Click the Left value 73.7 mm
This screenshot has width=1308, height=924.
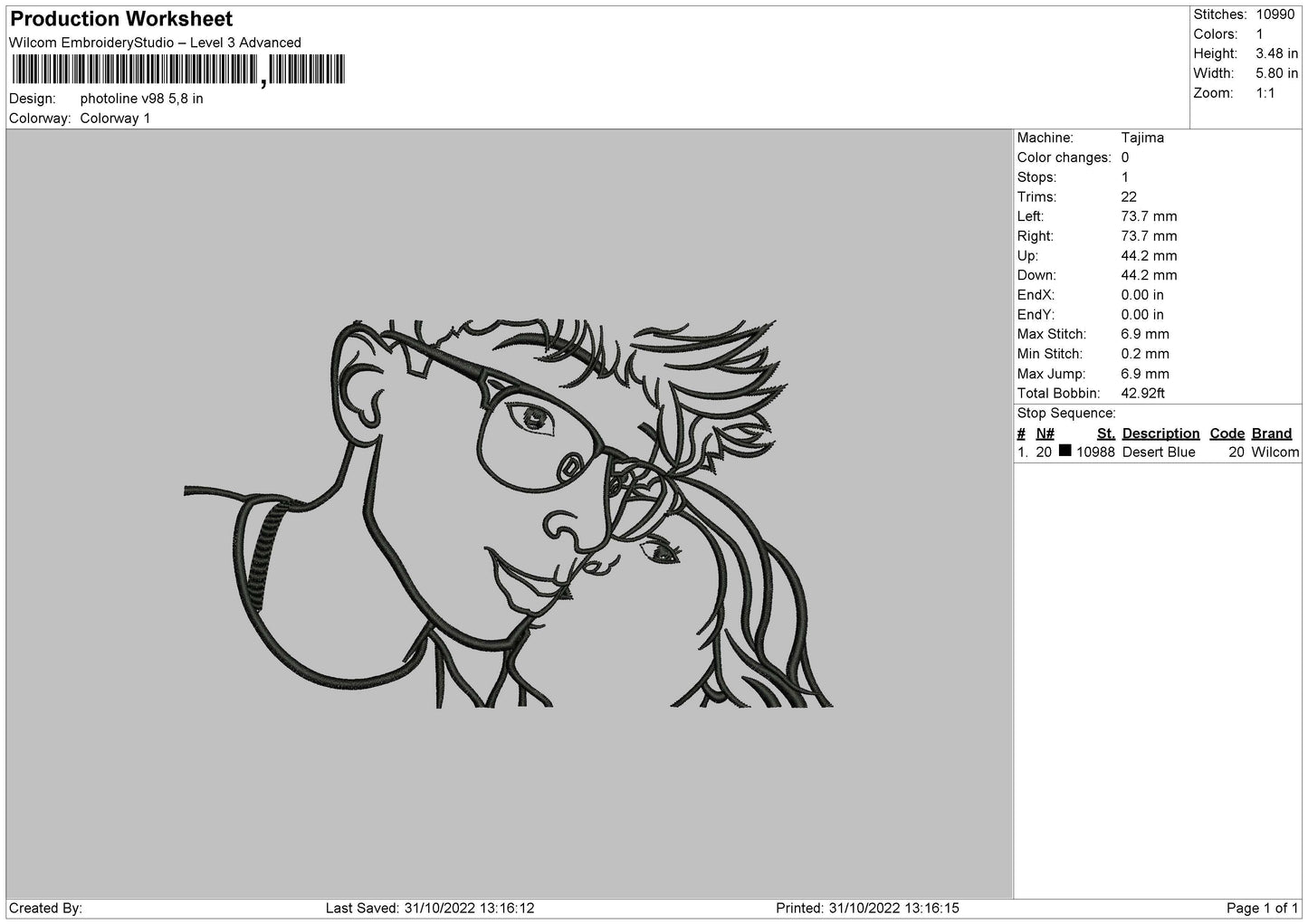pyautogui.click(x=1149, y=216)
